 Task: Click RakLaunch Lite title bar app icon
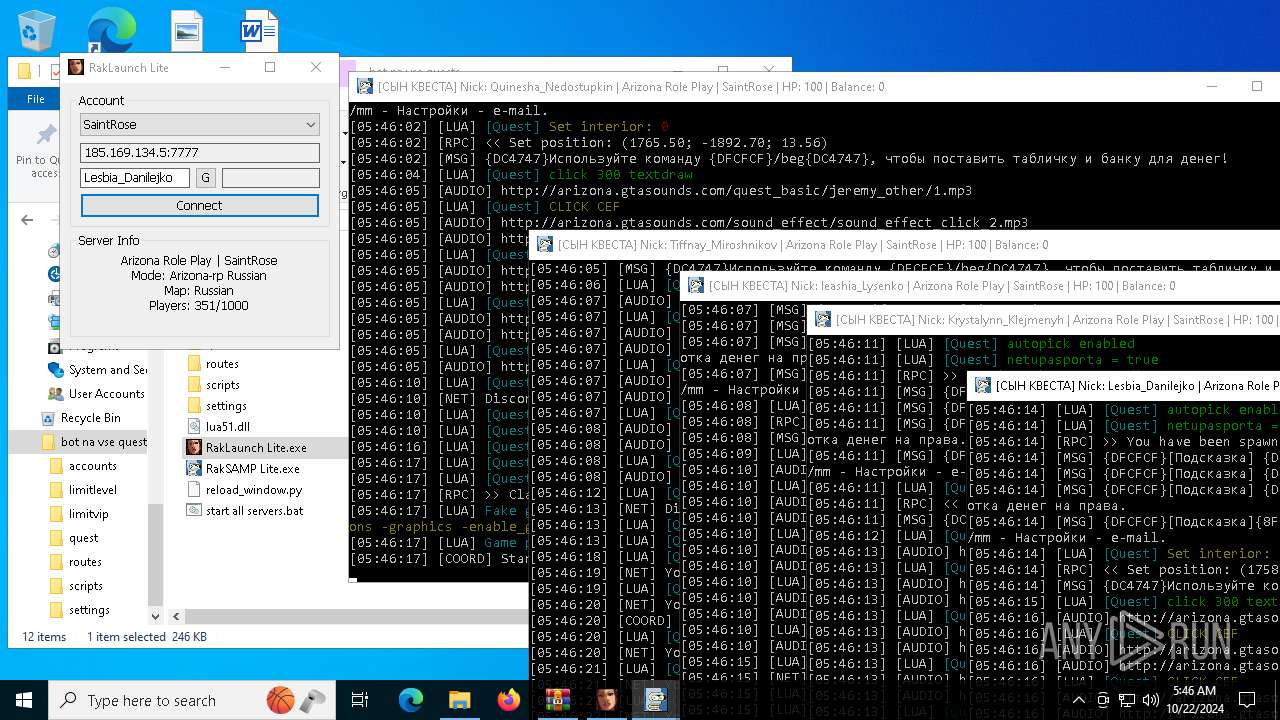pyautogui.click(x=76, y=67)
